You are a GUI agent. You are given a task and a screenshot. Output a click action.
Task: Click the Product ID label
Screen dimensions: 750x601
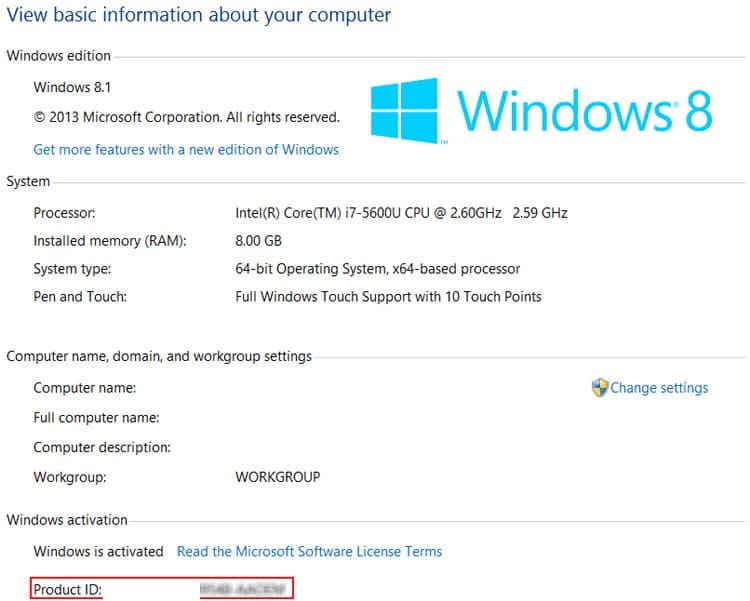68,590
